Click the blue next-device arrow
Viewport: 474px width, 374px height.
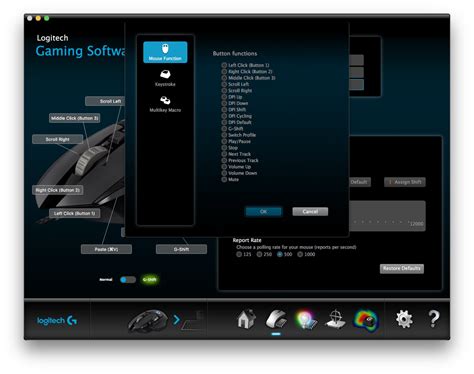click(177, 320)
